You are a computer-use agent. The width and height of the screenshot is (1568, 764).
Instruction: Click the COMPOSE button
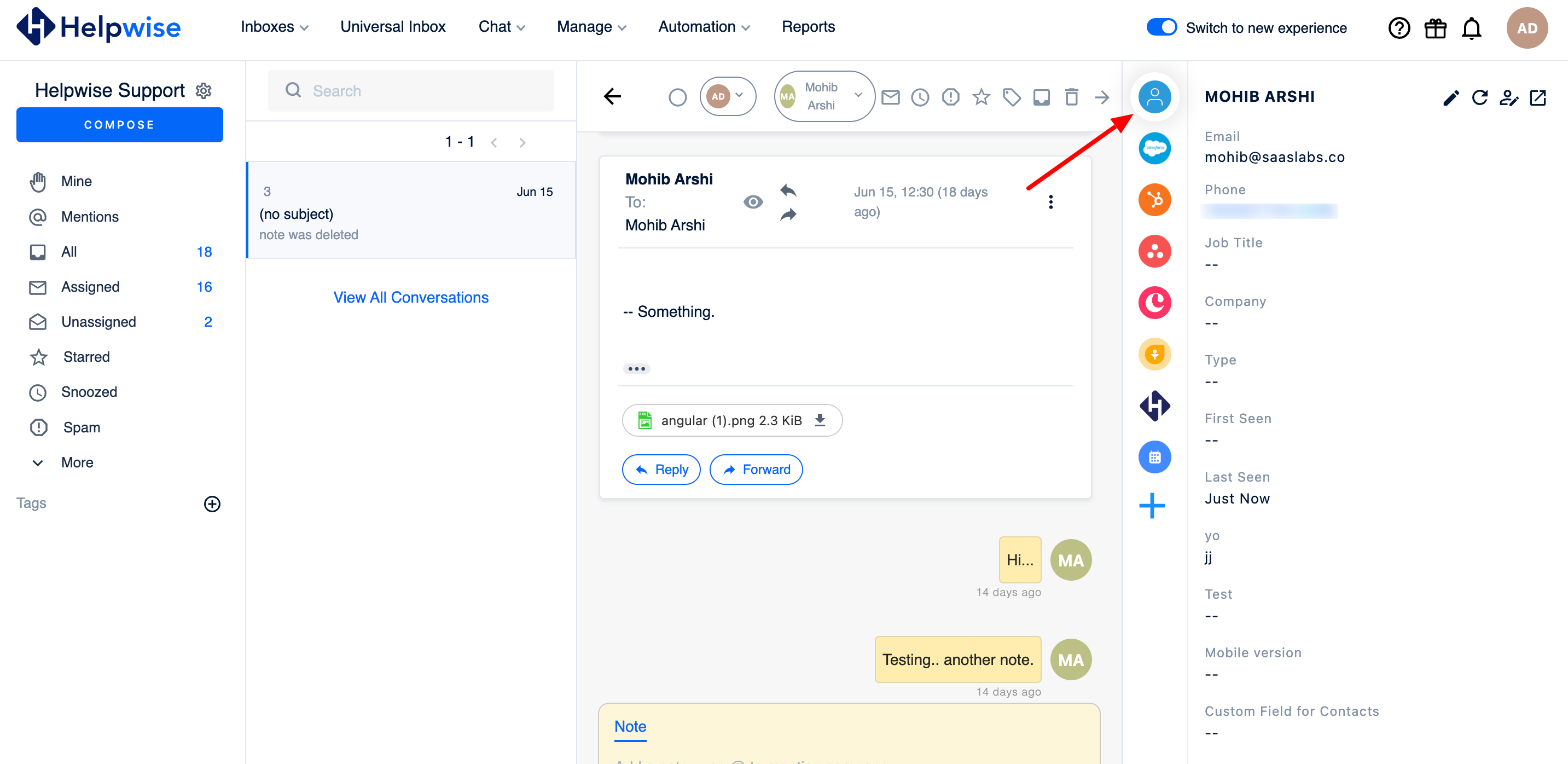pos(119,125)
